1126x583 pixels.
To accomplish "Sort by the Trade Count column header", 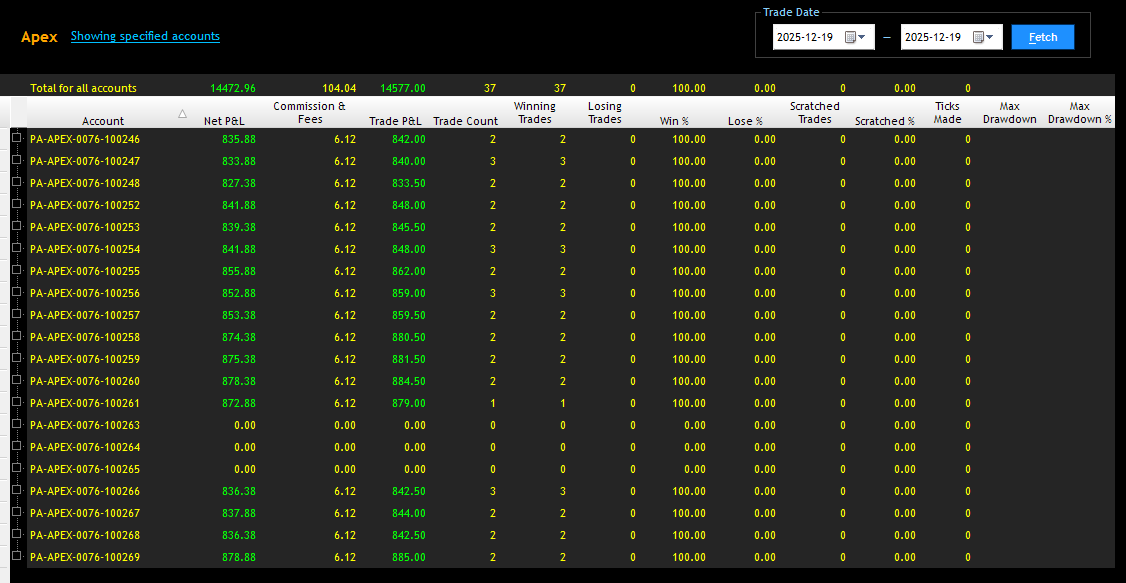I will coord(465,121).
